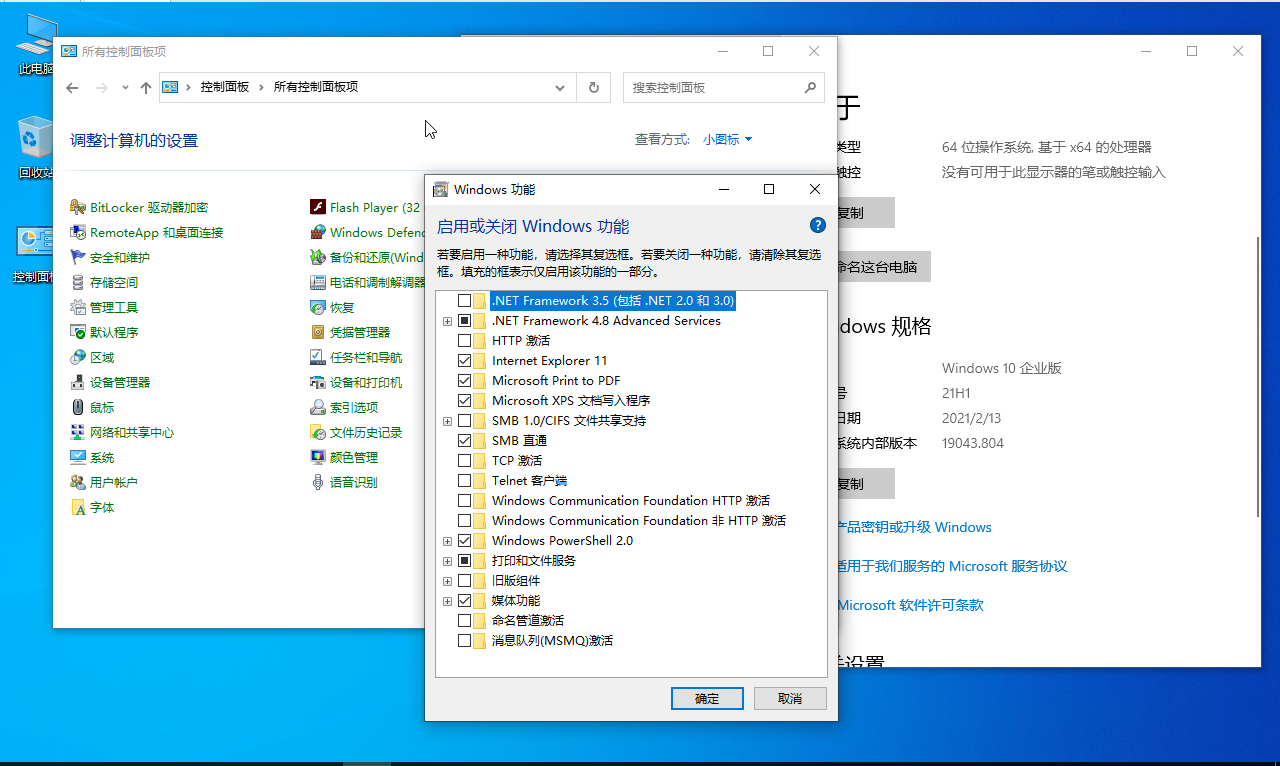Click 搜索控制面板 search field

coord(724,88)
